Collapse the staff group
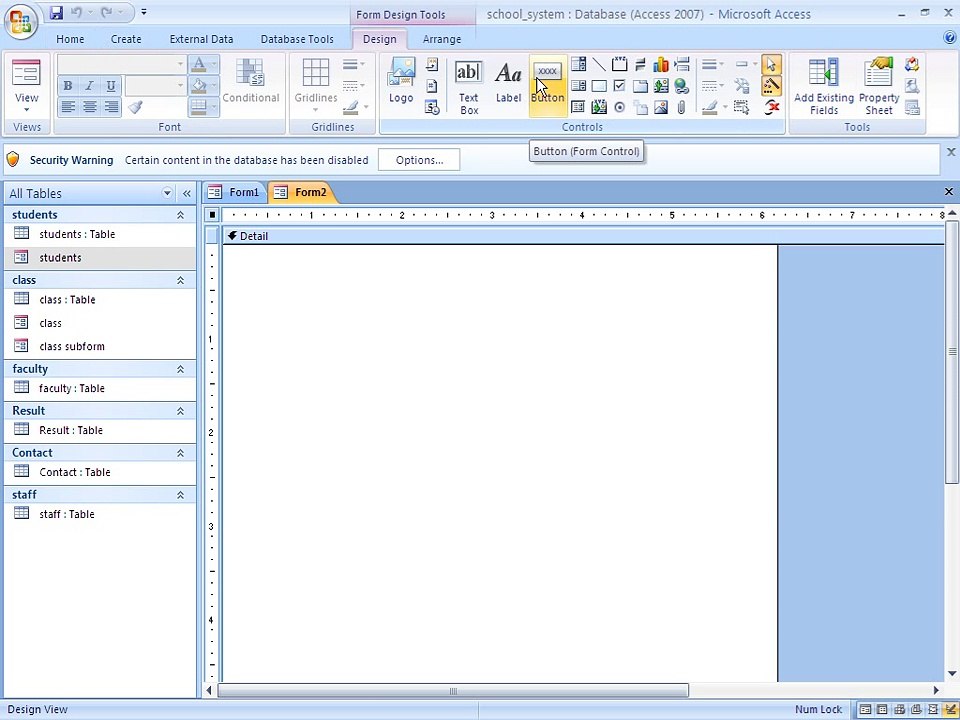The height and width of the screenshot is (720, 960). coord(181,495)
